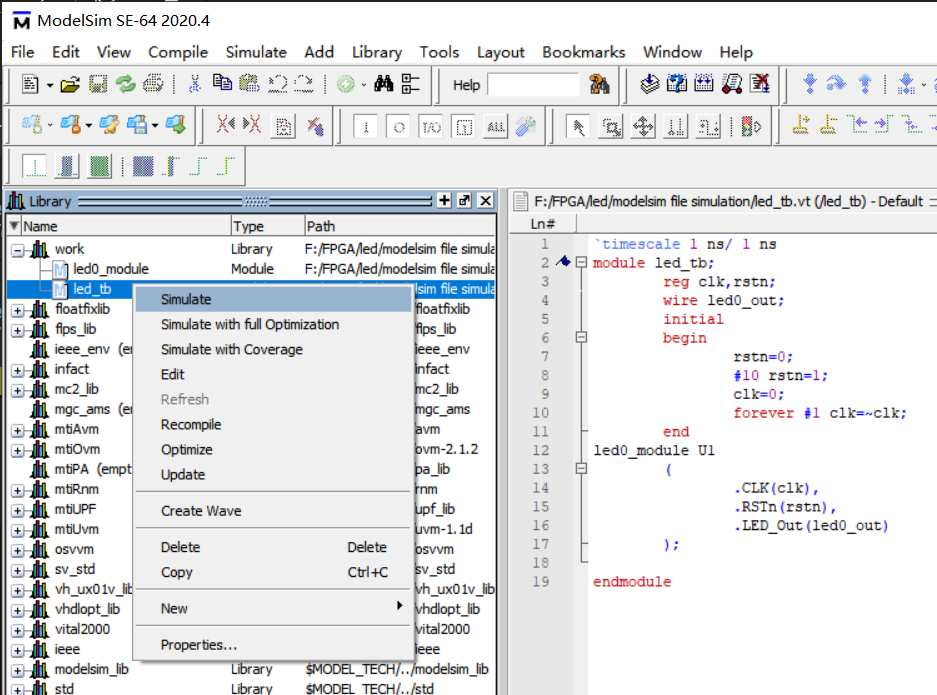The width and height of the screenshot is (937, 695).
Task: Click Properties... in the context menu
Action: [199, 645]
